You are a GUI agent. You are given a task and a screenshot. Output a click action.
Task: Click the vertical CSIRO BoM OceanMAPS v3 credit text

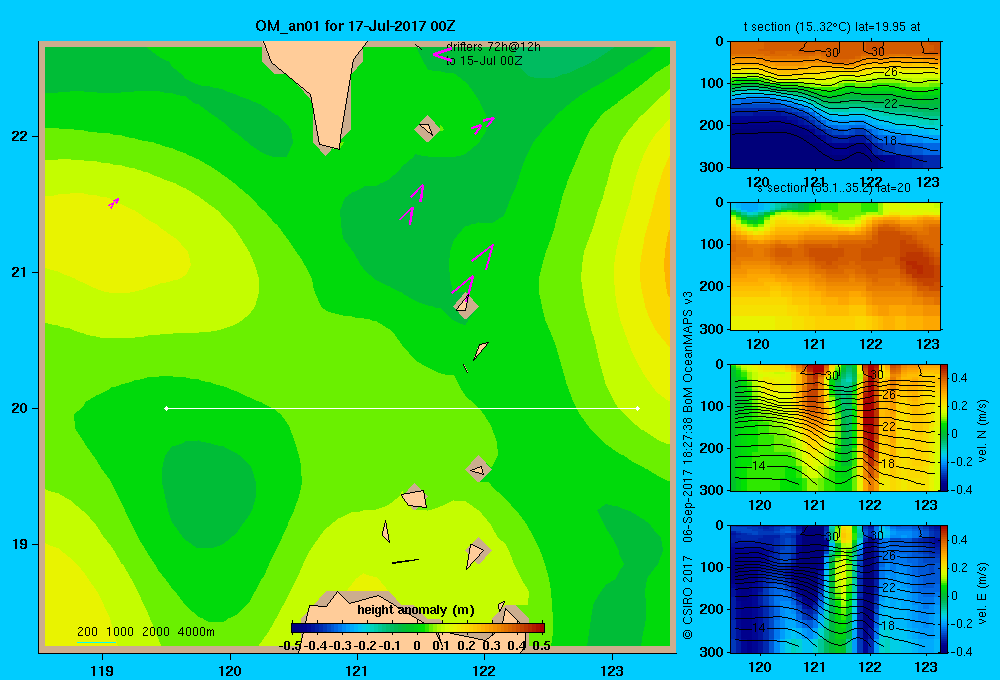(x=688, y=465)
